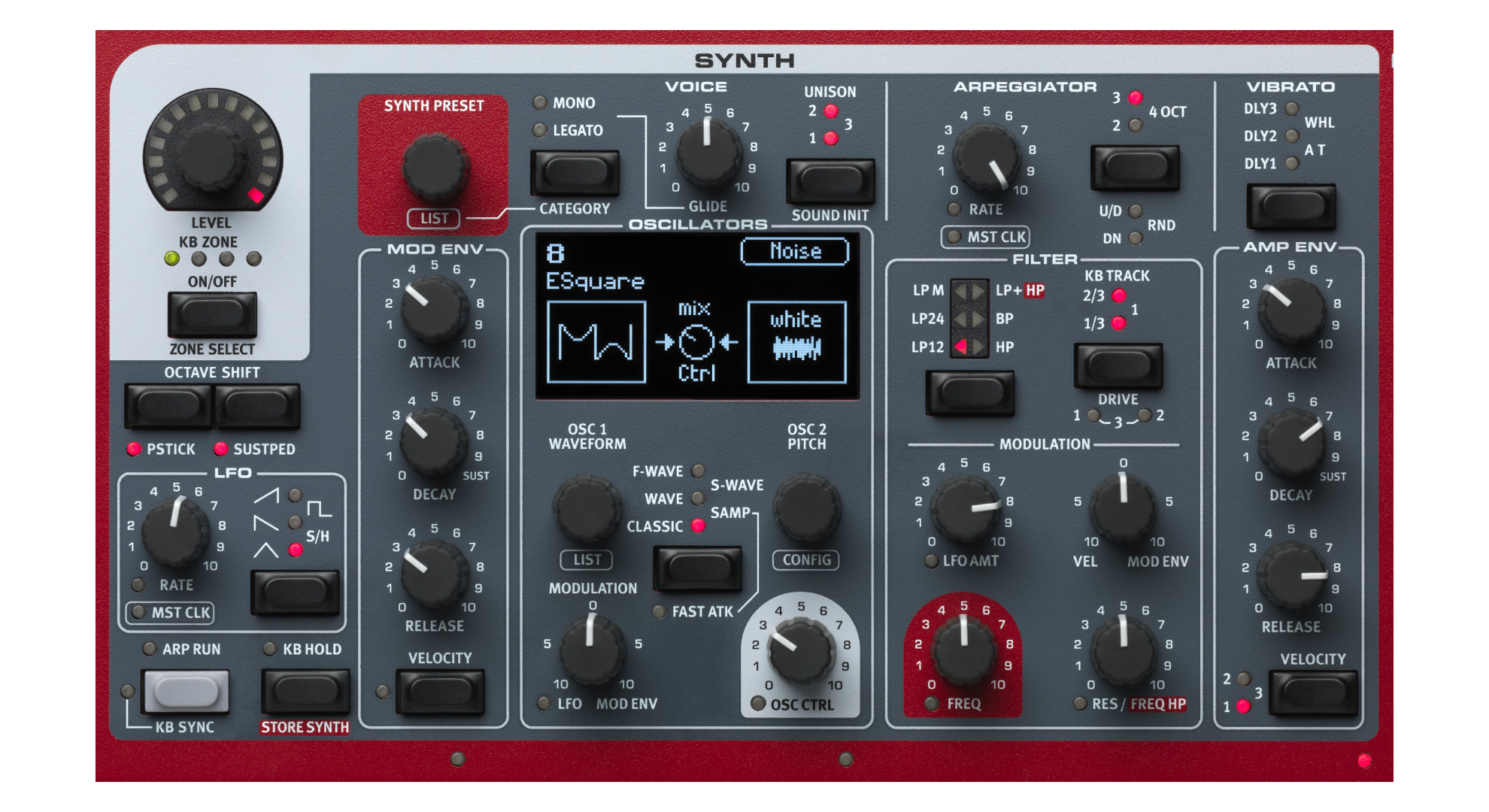This screenshot has height=812, width=1489.
Task: Click the SOUND INIT unison button
Action: pyautogui.click(x=830, y=180)
